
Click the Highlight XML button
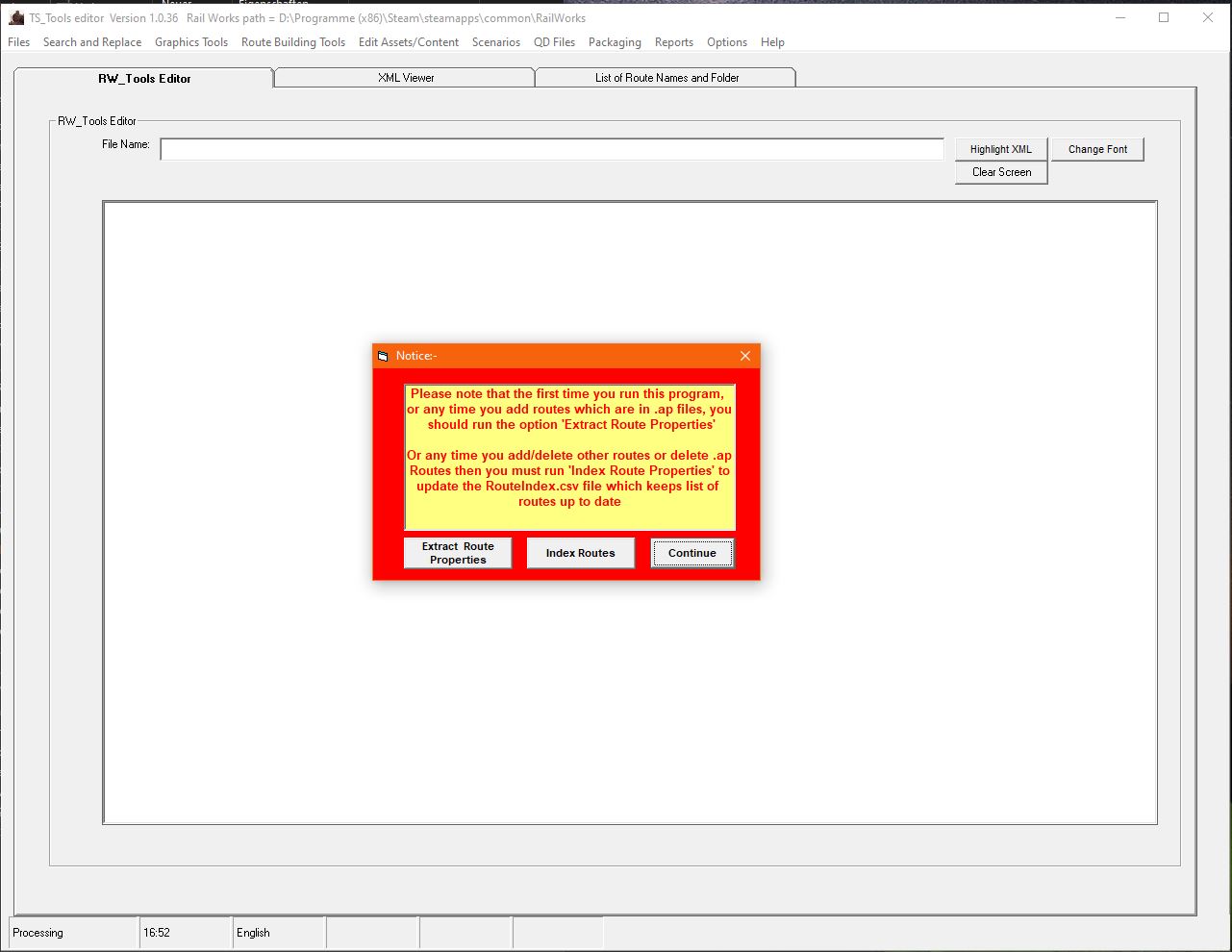tap(1001, 149)
